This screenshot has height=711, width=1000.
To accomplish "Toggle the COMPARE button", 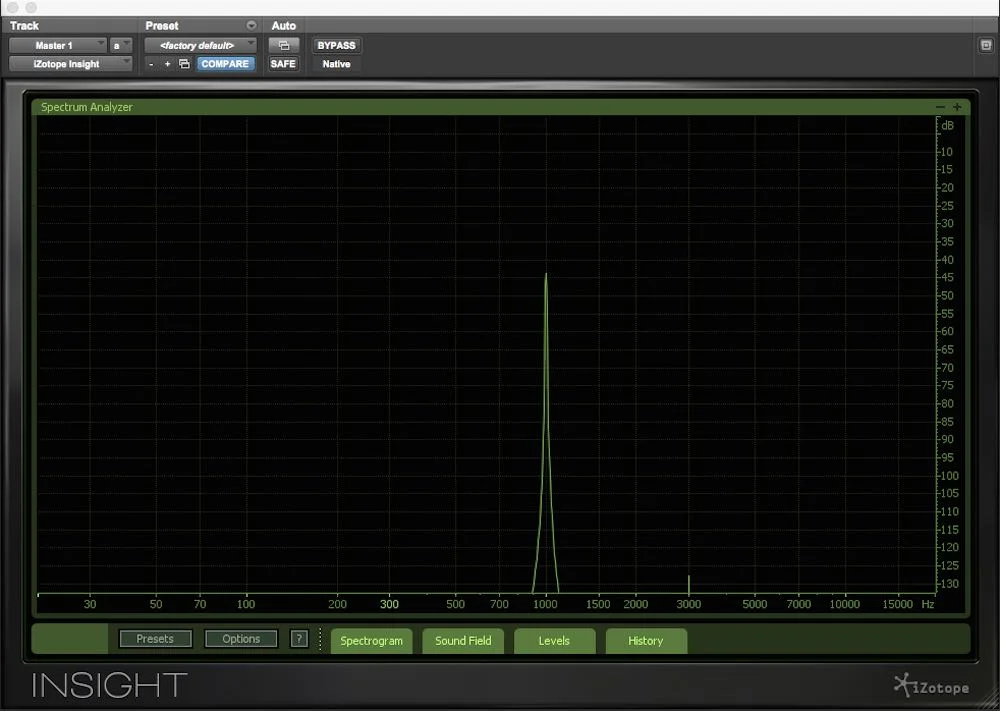I will click(x=225, y=64).
